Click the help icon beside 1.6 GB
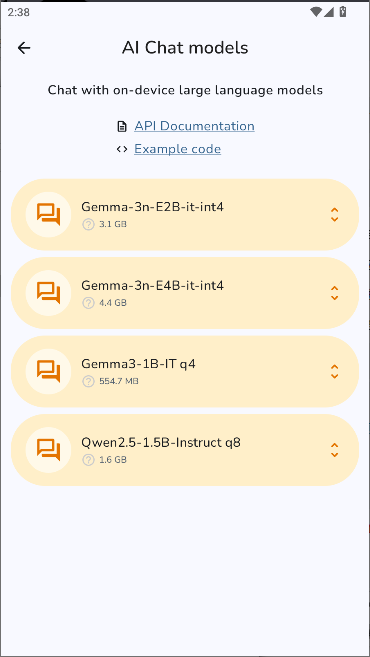 [88, 460]
